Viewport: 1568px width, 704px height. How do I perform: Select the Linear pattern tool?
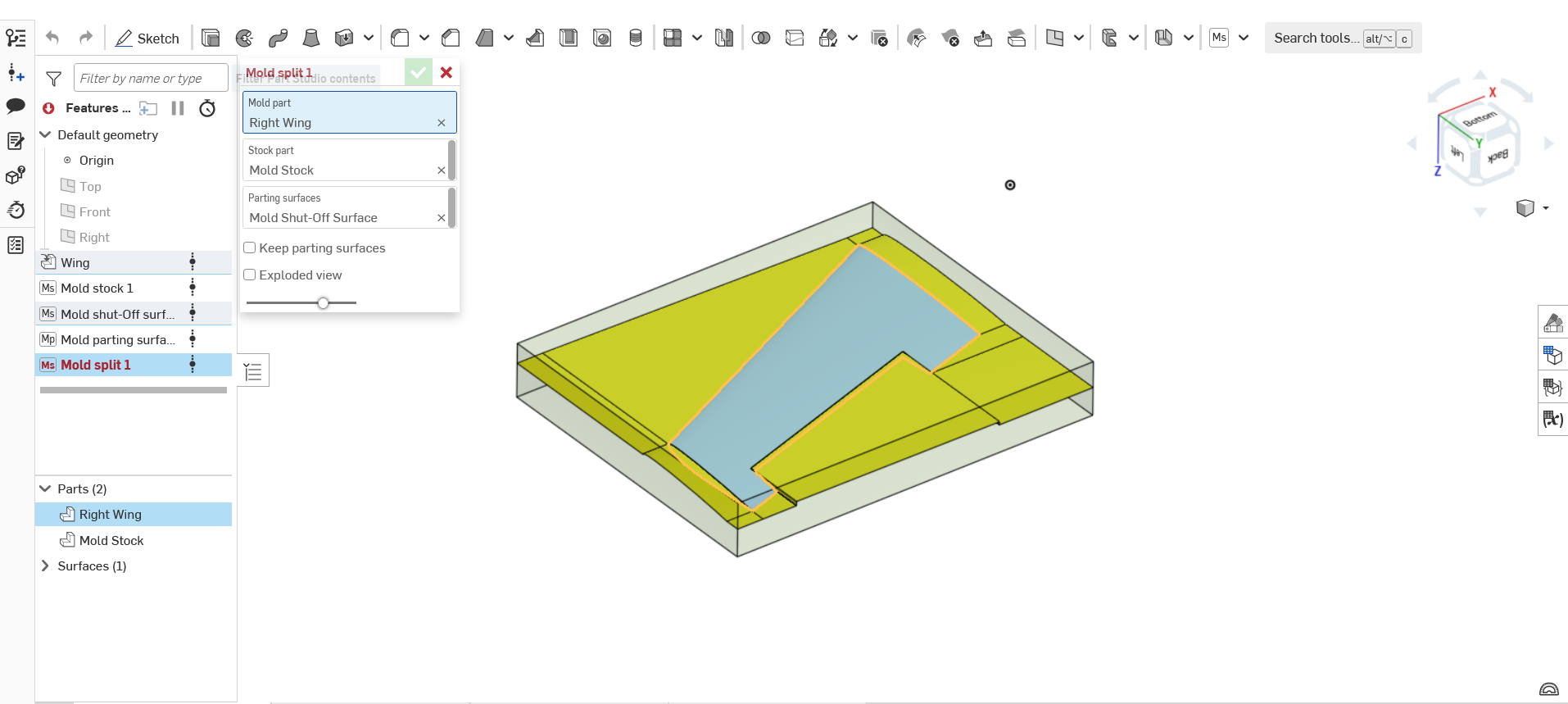point(673,38)
